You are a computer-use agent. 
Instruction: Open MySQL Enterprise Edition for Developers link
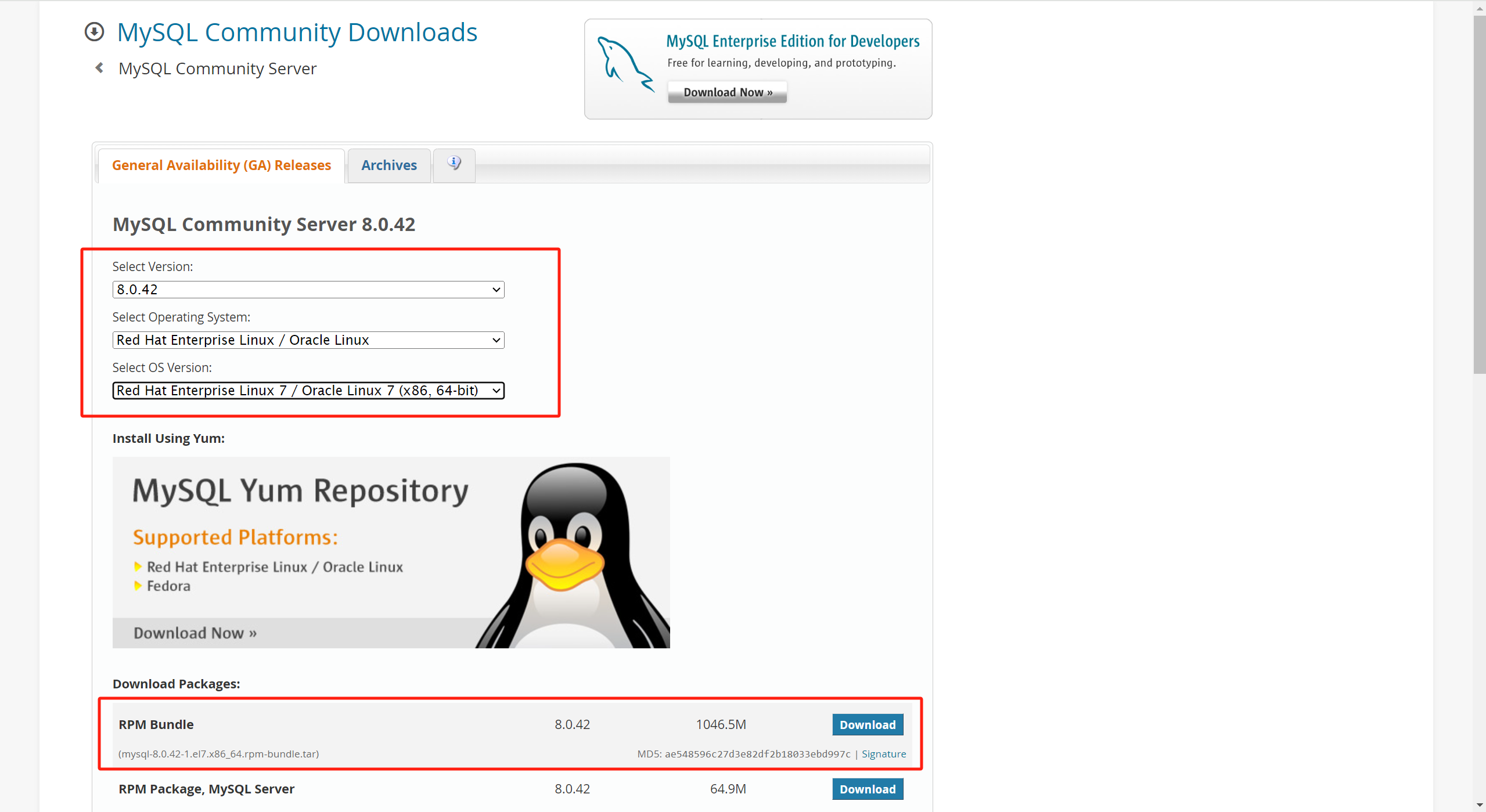(x=792, y=41)
